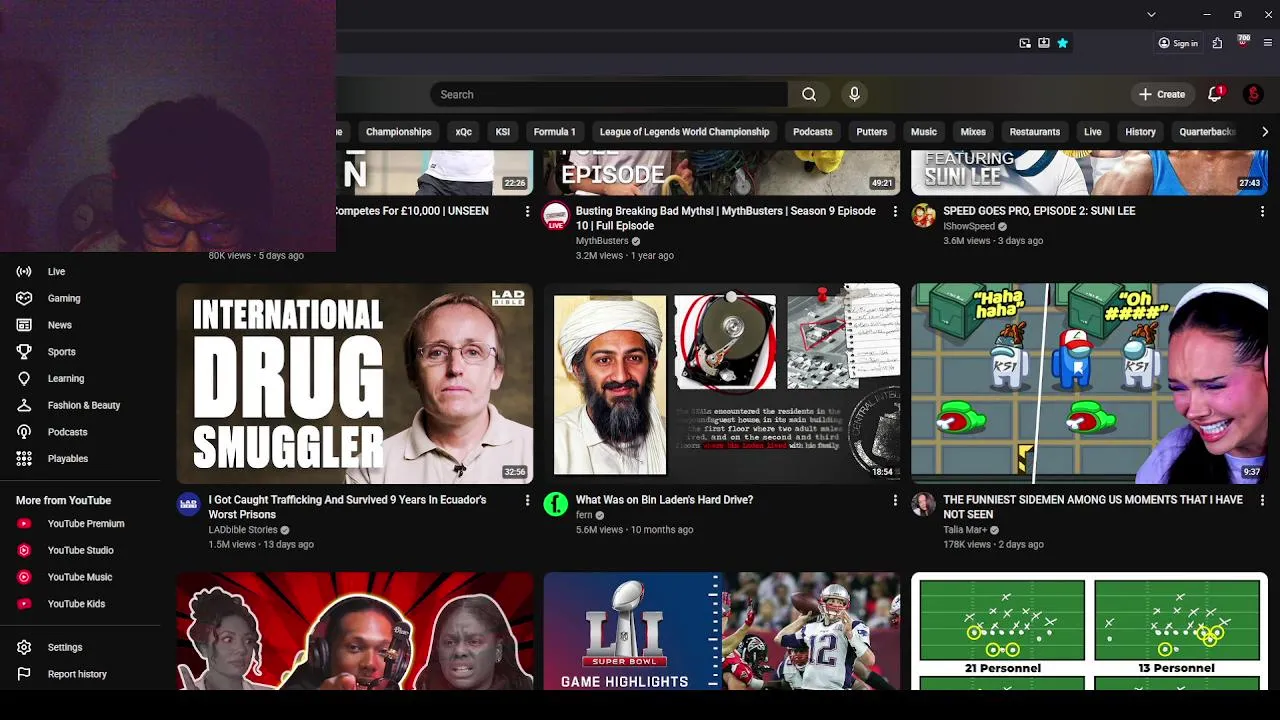Open the browser extensions puzzle icon
Screen dimensions: 1280x720
[x=1217, y=43]
